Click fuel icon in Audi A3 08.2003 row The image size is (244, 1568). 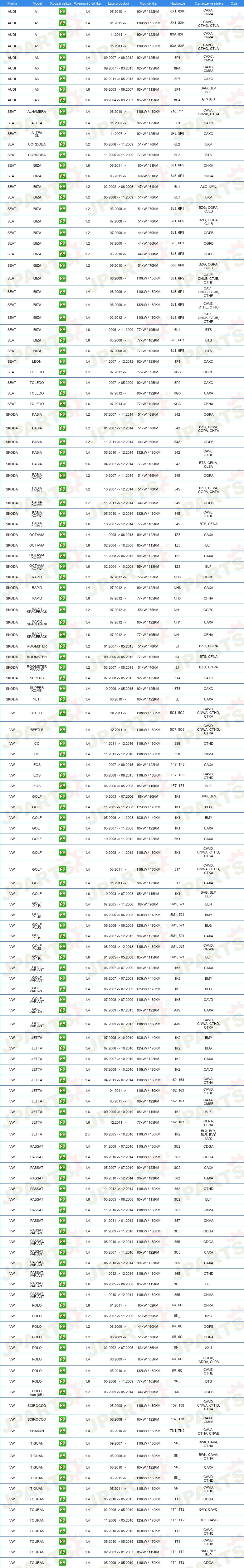click(63, 89)
